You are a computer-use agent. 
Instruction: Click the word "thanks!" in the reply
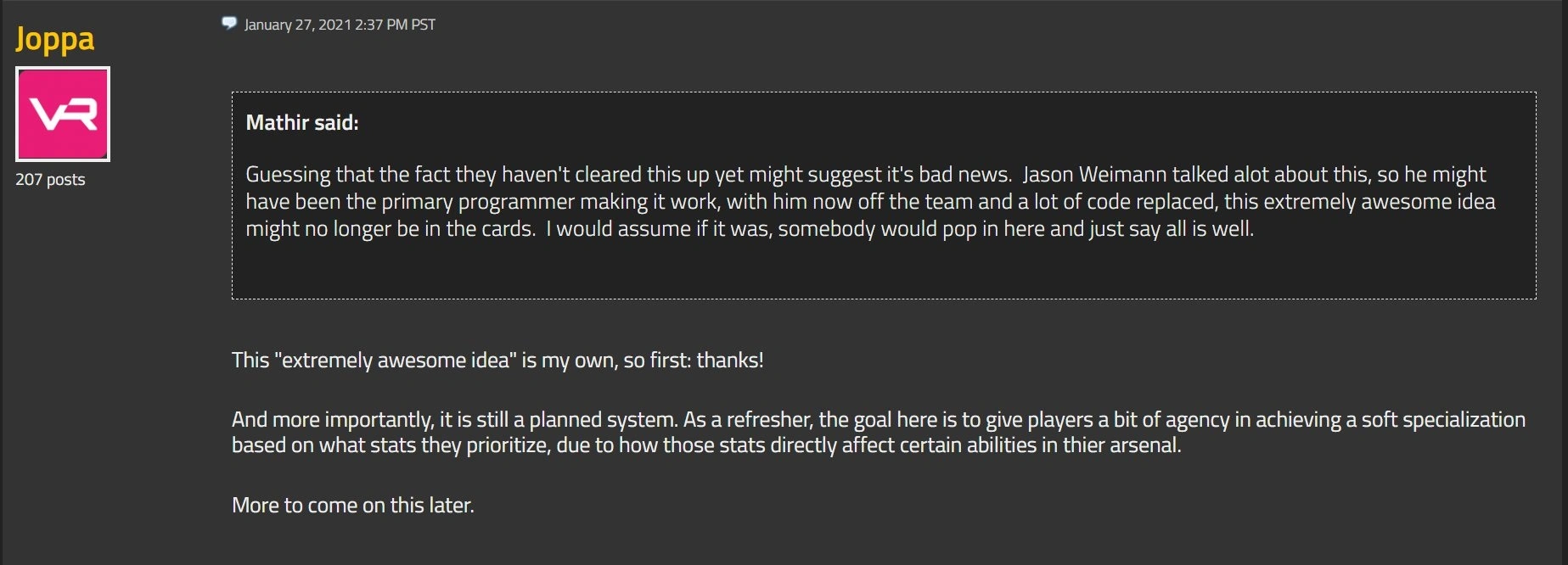pyautogui.click(x=730, y=361)
